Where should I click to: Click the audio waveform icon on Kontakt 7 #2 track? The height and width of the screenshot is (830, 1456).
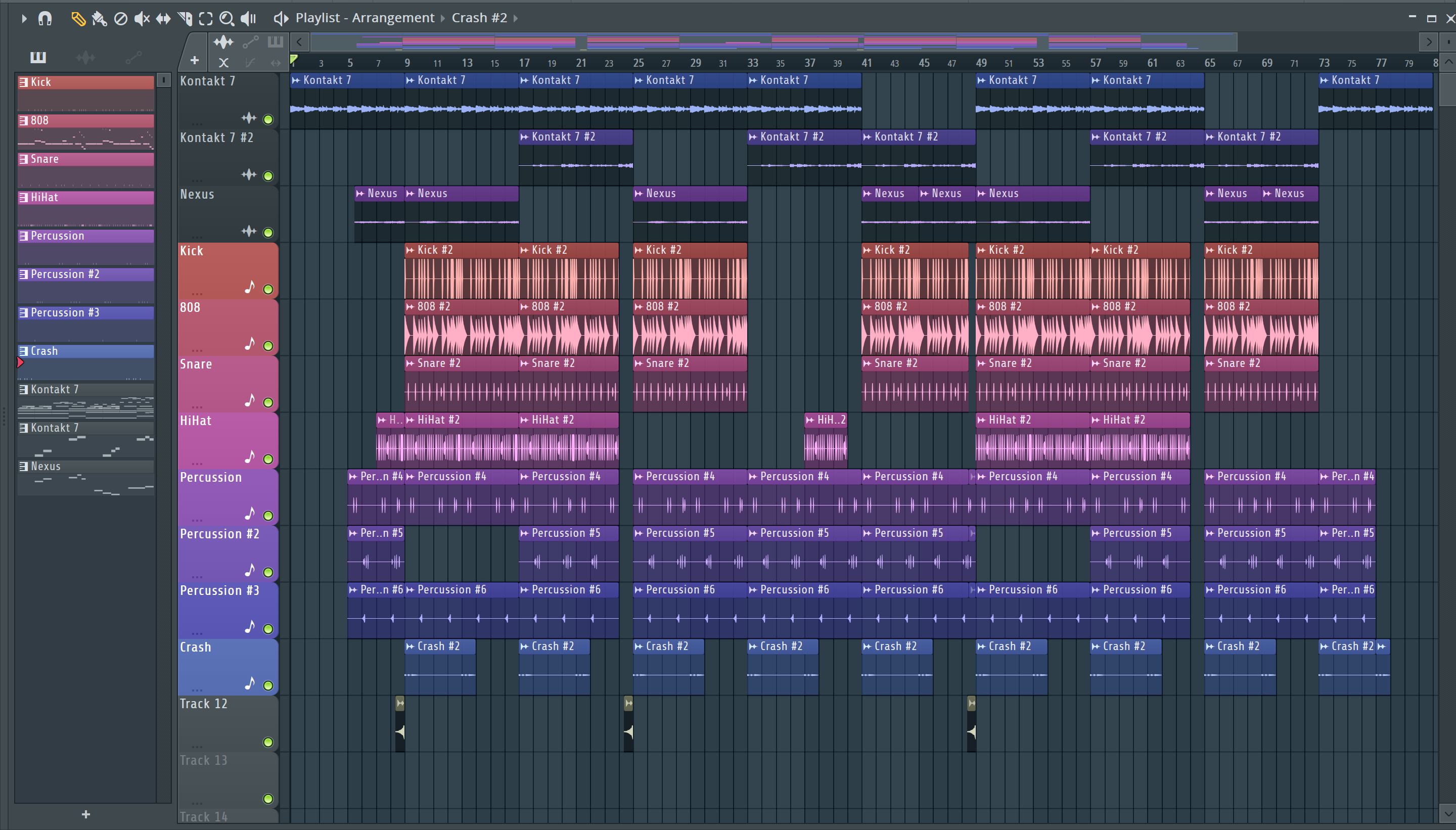249,174
